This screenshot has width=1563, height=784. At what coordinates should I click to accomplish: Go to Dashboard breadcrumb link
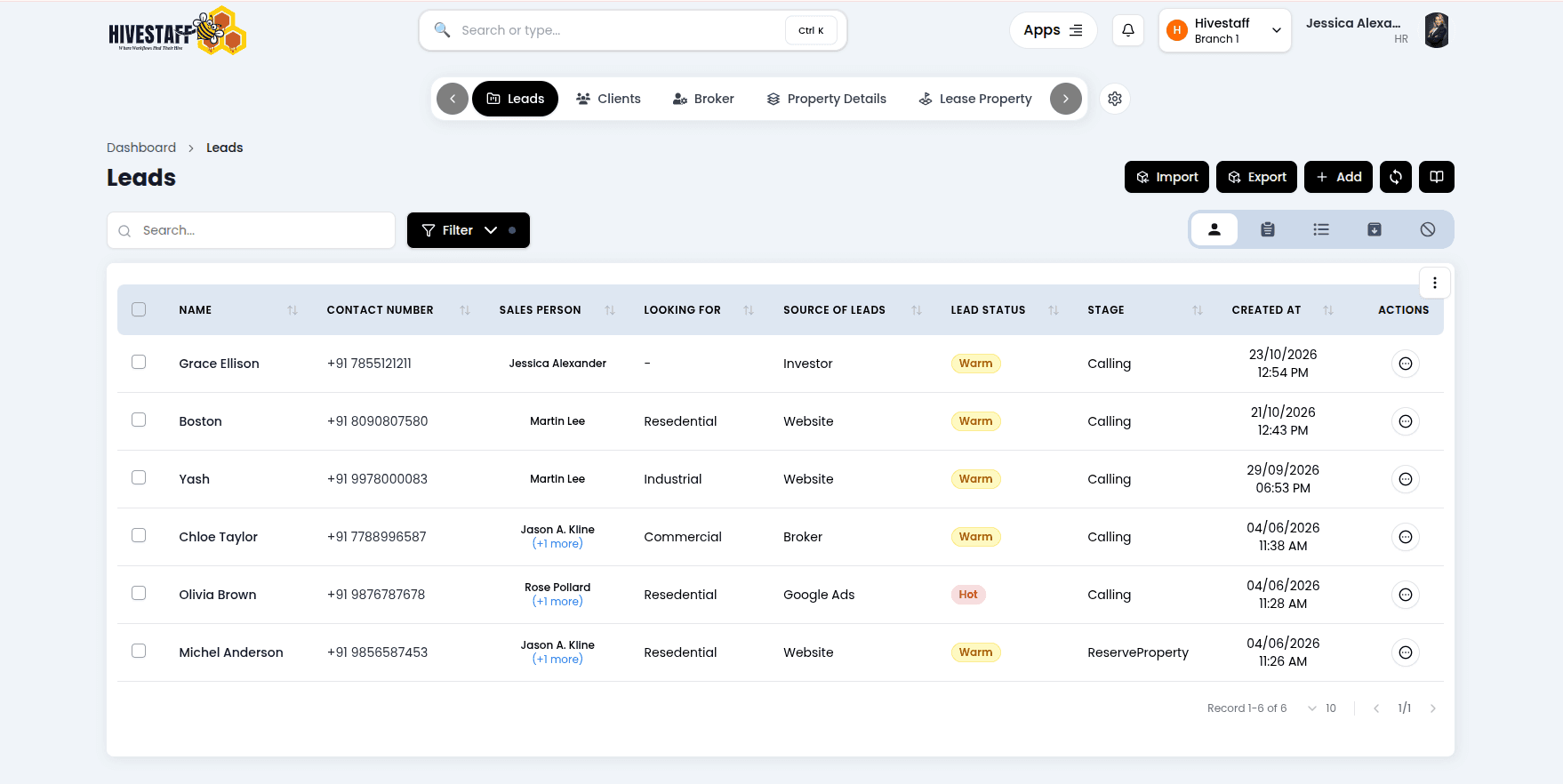[x=141, y=148]
